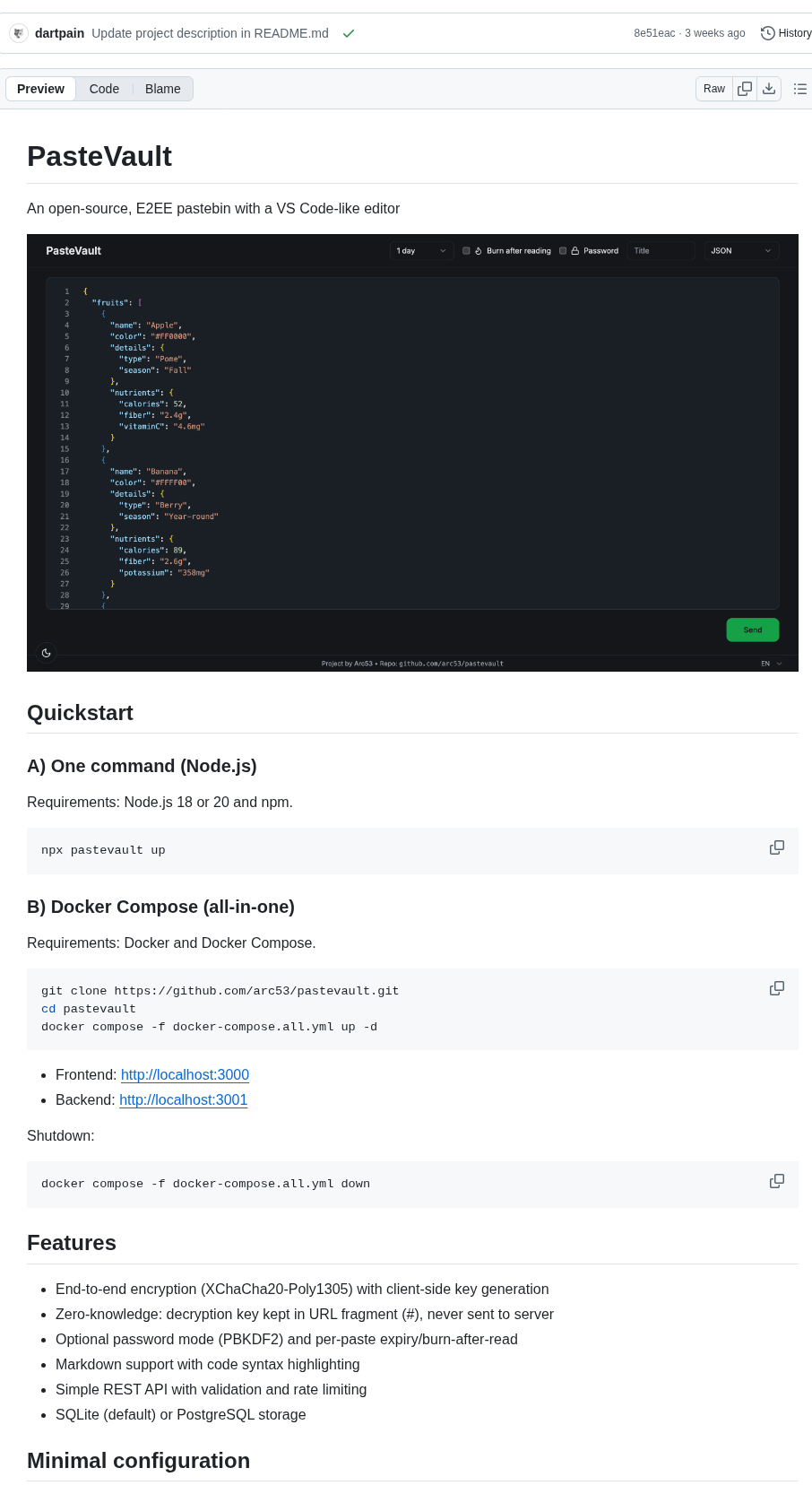Viewport: 812px width, 1494px height.
Task: Copy the npx pastevault up command
Action: 776,847
